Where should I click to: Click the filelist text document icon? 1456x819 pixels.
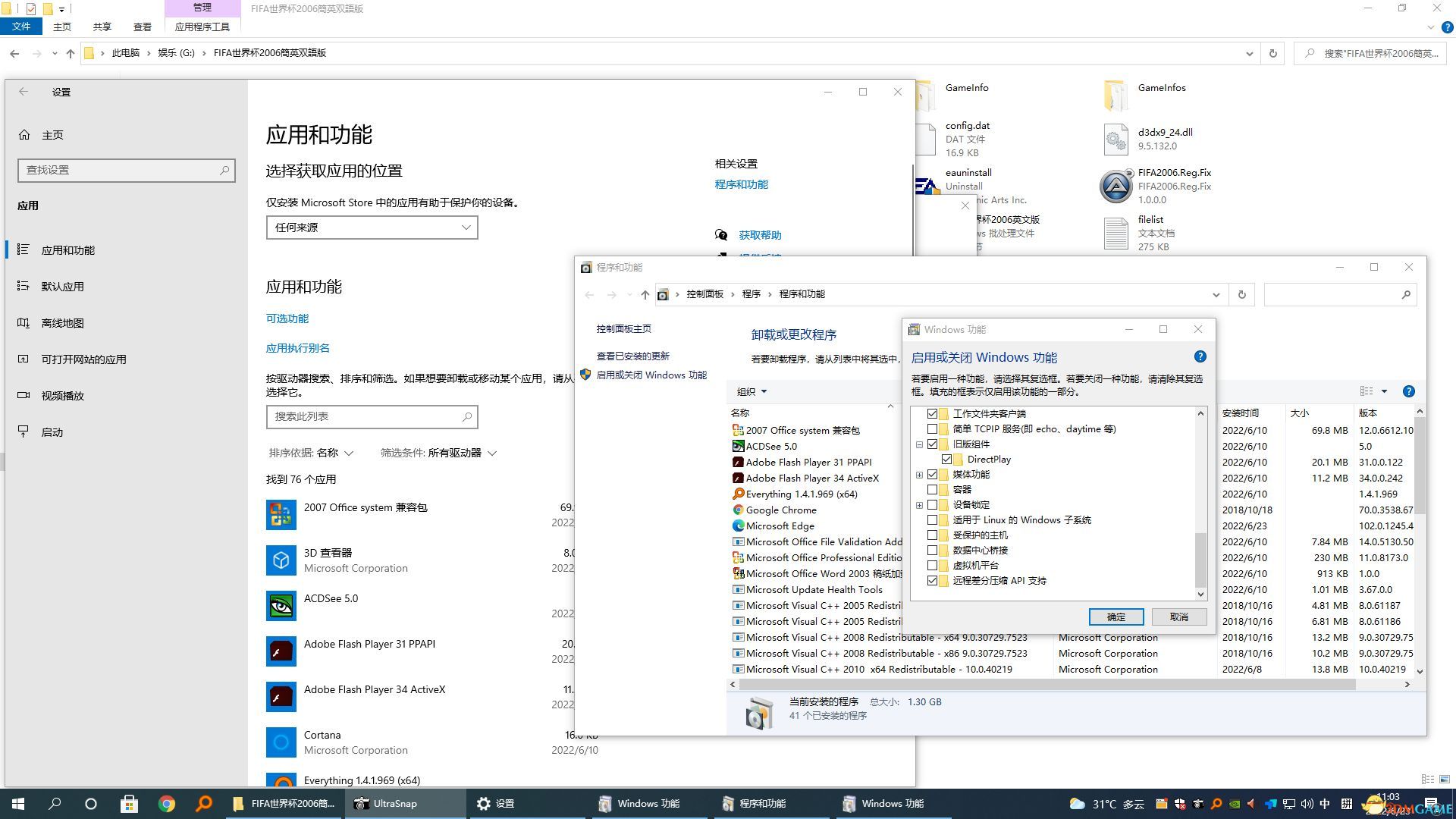[x=1116, y=232]
